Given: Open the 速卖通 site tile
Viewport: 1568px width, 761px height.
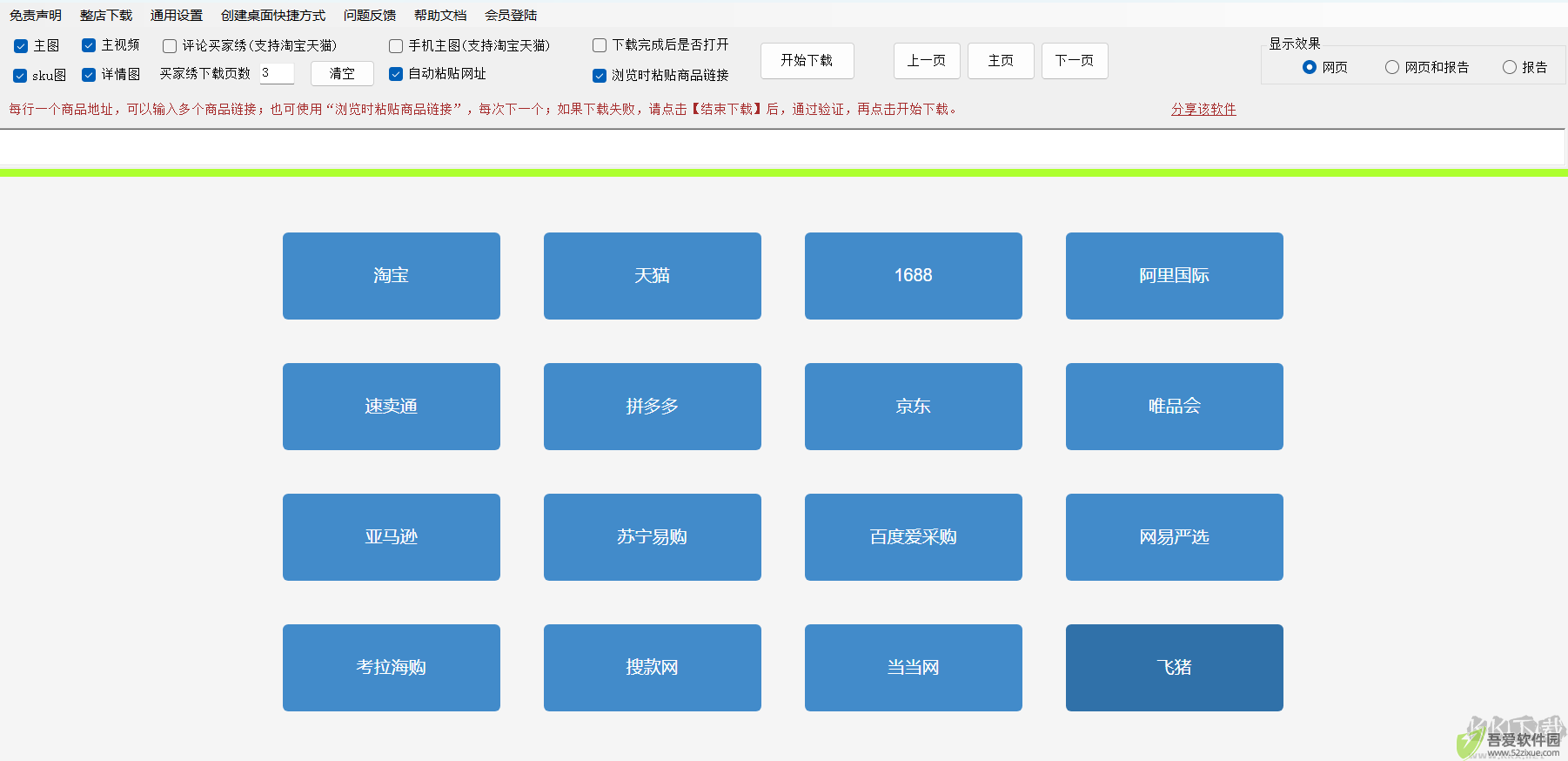Looking at the screenshot, I should [392, 407].
